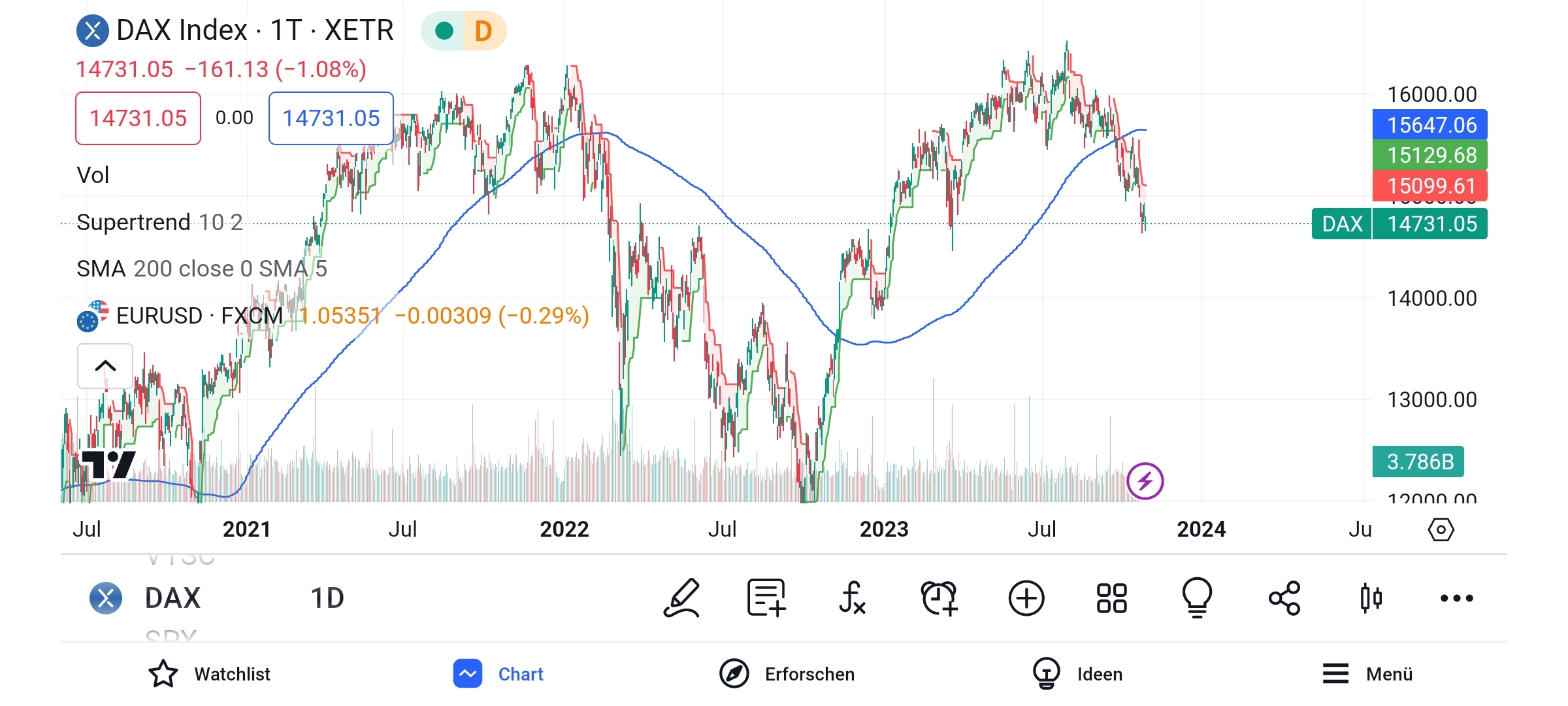Open the three-dots more options
The image size is (1568, 706).
tap(1456, 598)
